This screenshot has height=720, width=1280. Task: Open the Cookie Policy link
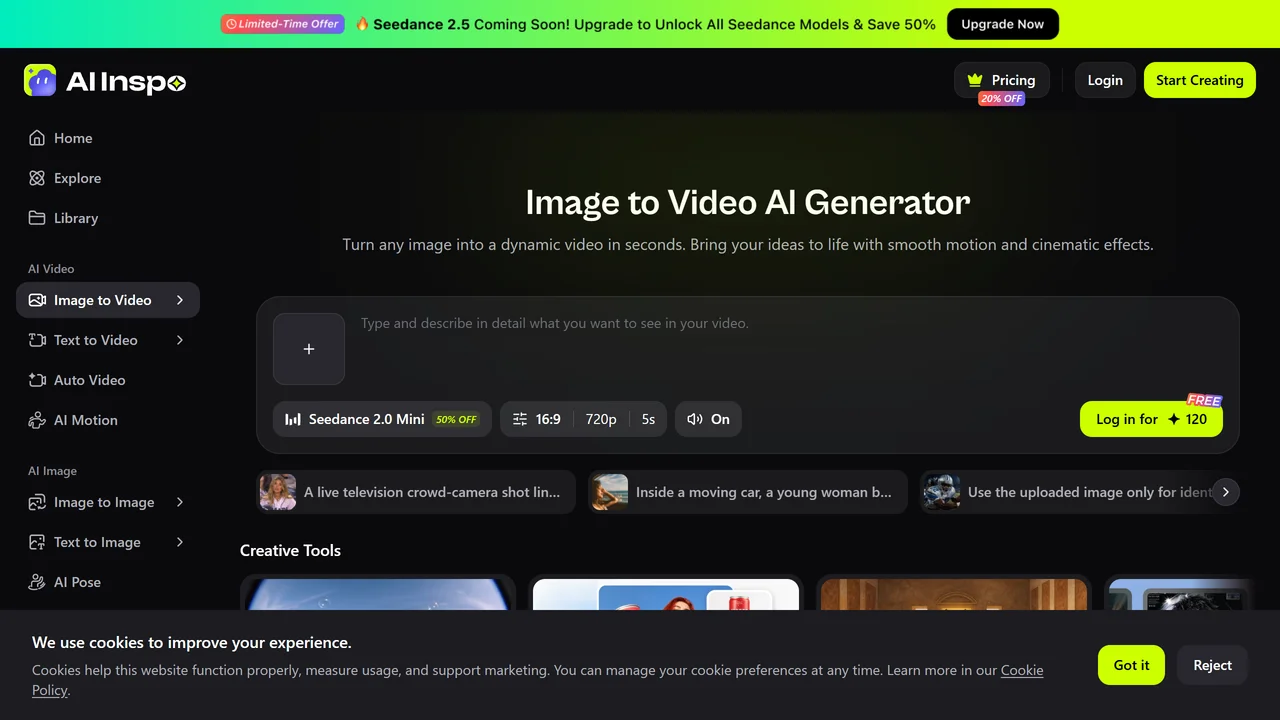click(1021, 670)
